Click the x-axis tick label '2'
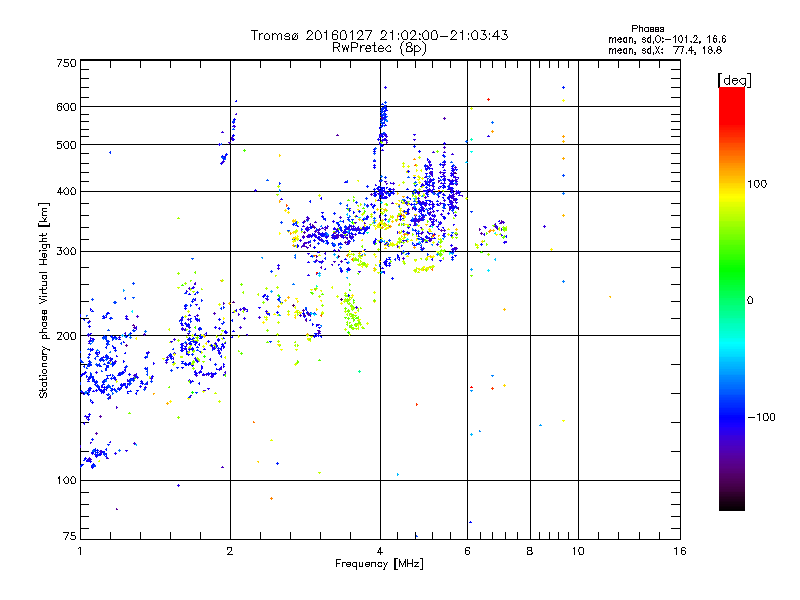Viewport: 800px width, 600px height. pos(230,551)
